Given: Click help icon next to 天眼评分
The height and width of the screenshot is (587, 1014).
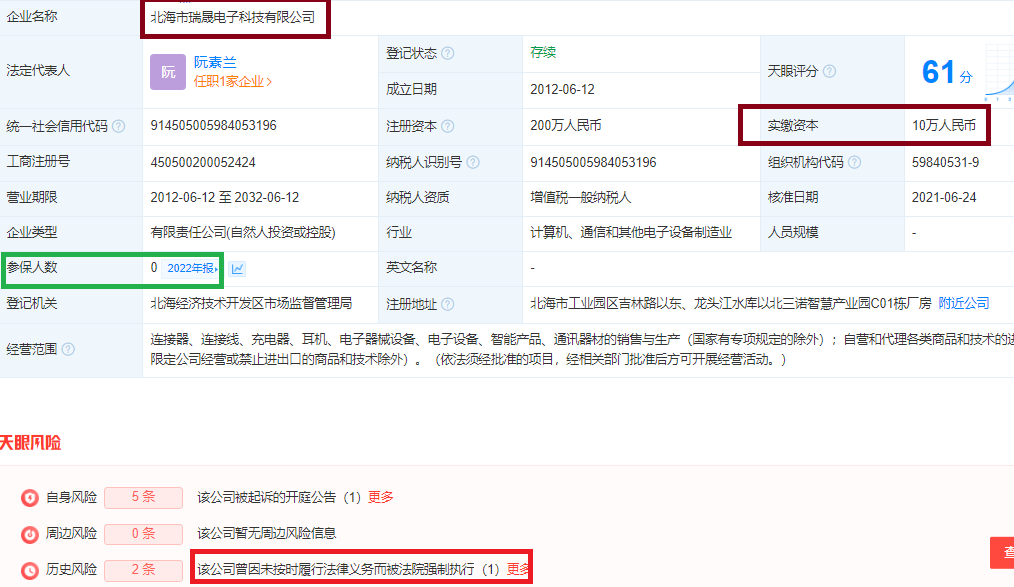Looking at the screenshot, I should coord(829,71).
